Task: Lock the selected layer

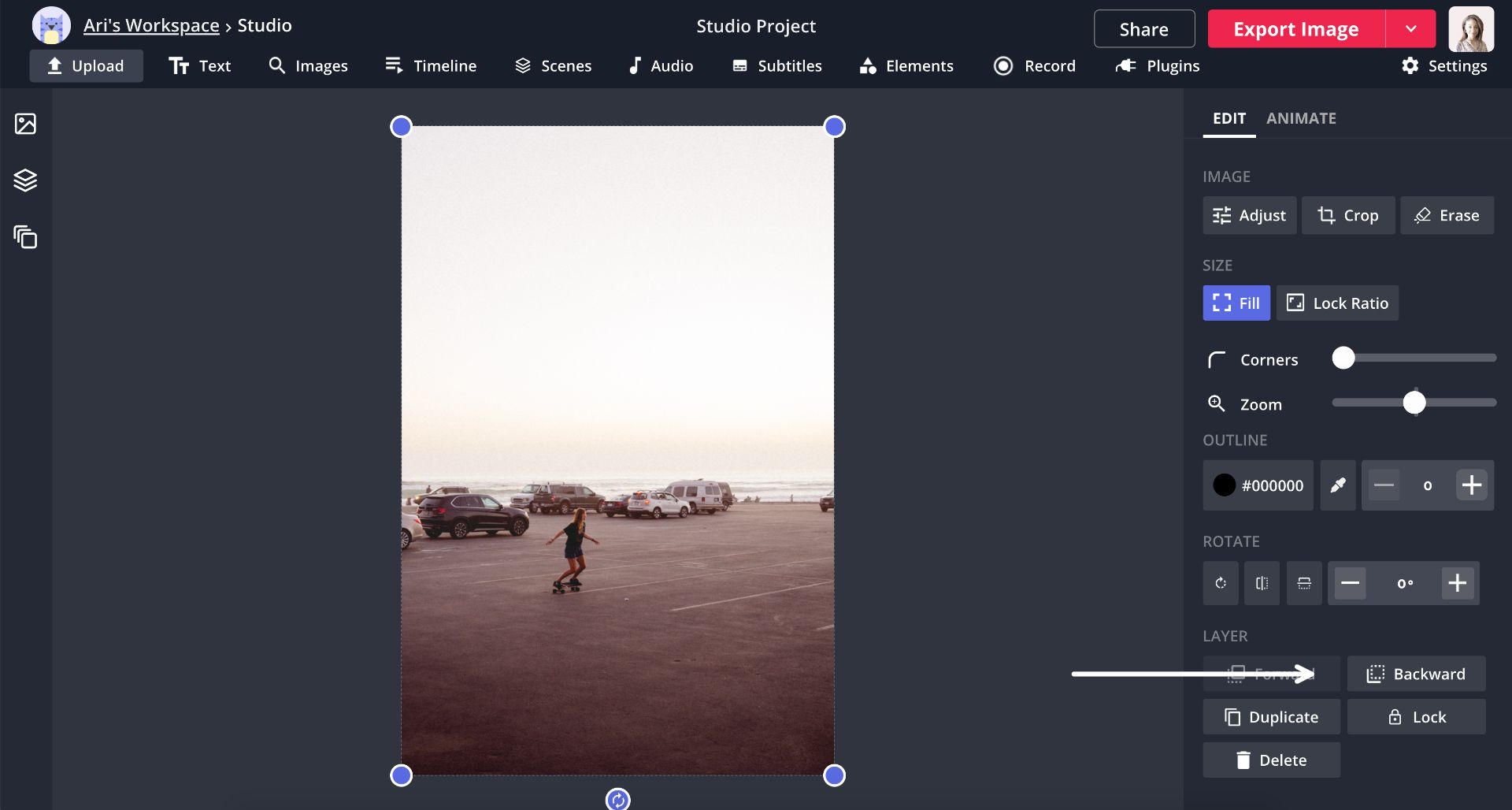Action: (1416, 717)
